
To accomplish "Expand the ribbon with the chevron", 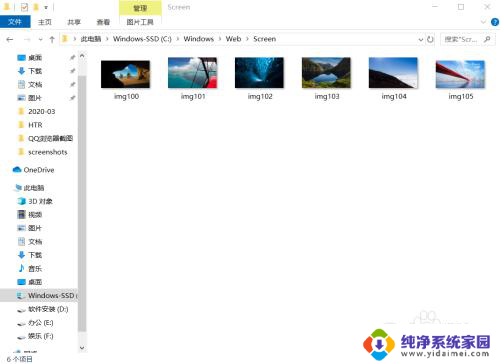I will click(x=483, y=22).
